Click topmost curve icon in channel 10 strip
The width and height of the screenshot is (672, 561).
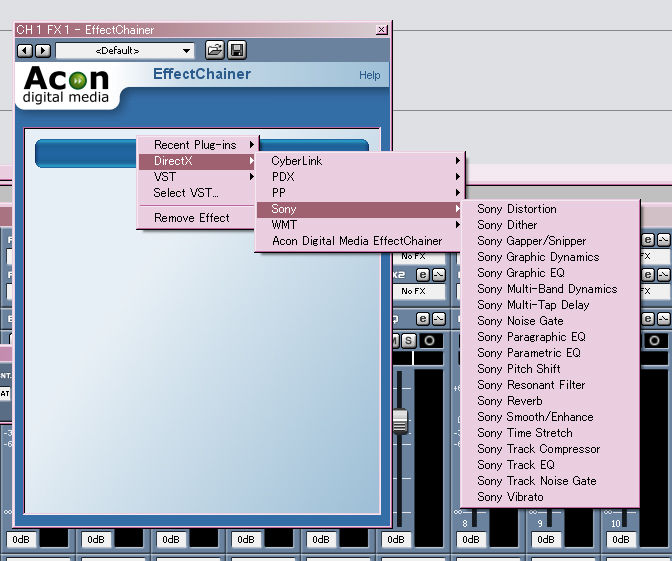tap(664, 240)
